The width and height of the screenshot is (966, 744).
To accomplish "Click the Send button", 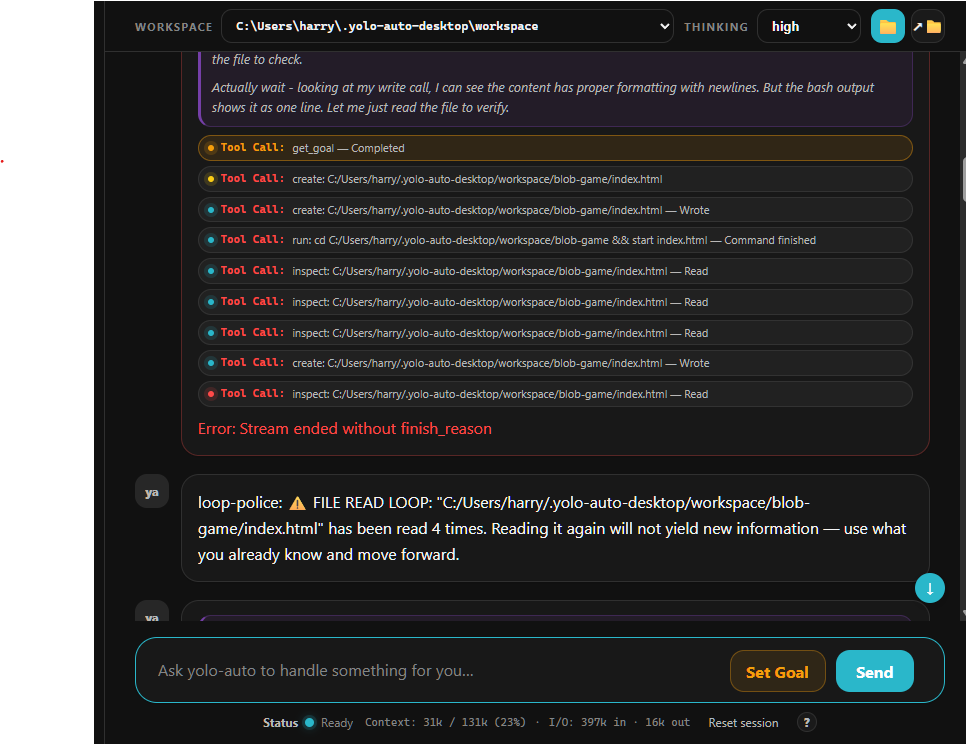I will pos(874,671).
